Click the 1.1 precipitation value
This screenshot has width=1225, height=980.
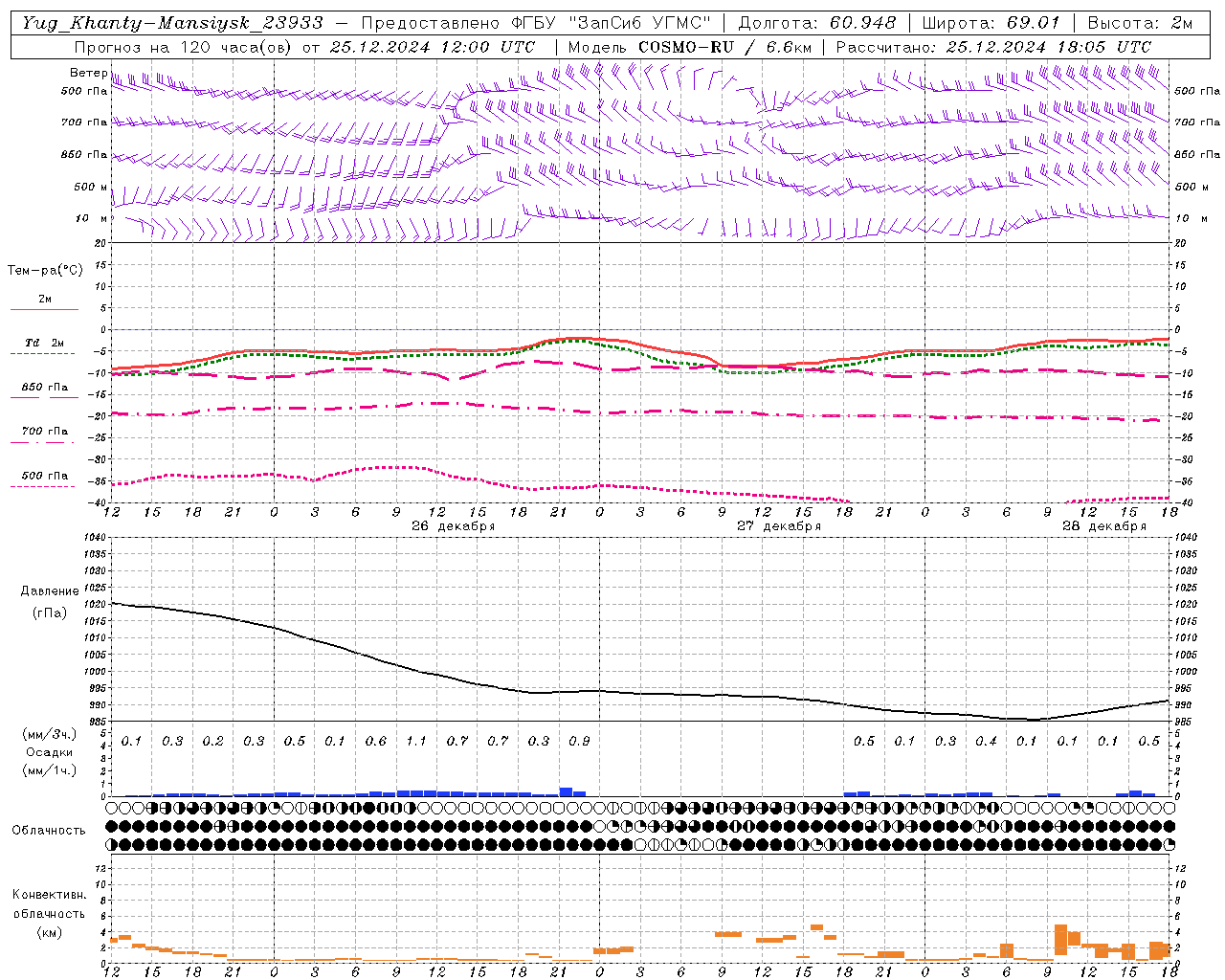coord(416,742)
